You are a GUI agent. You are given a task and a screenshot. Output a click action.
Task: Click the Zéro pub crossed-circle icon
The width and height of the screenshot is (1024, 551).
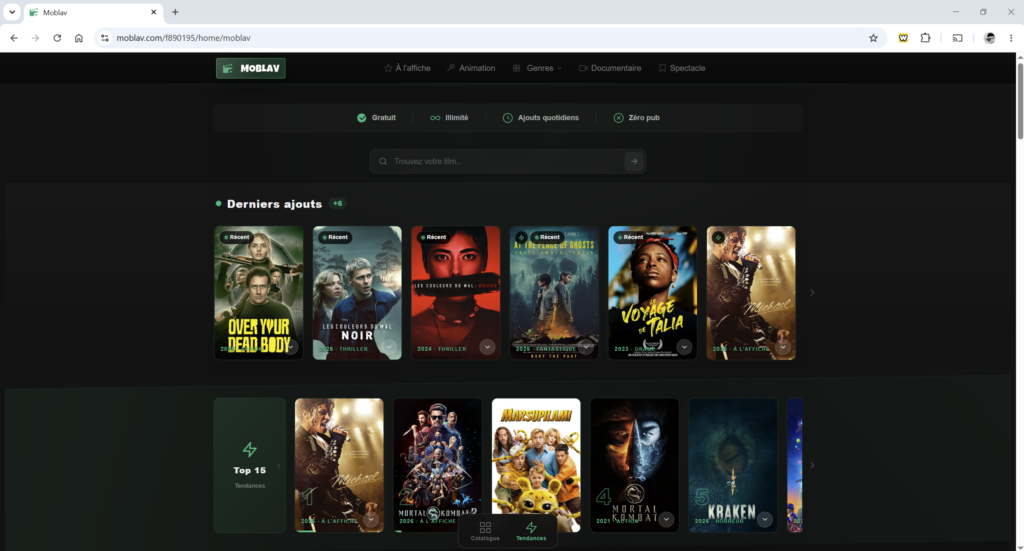tap(618, 118)
